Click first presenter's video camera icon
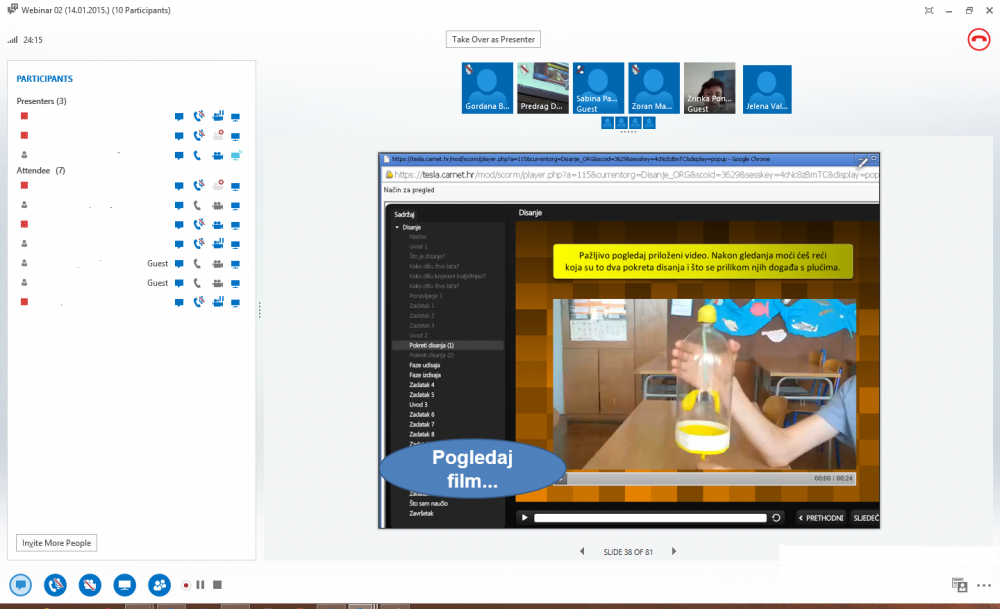Screen dimensions: 1000x609 tap(218, 116)
